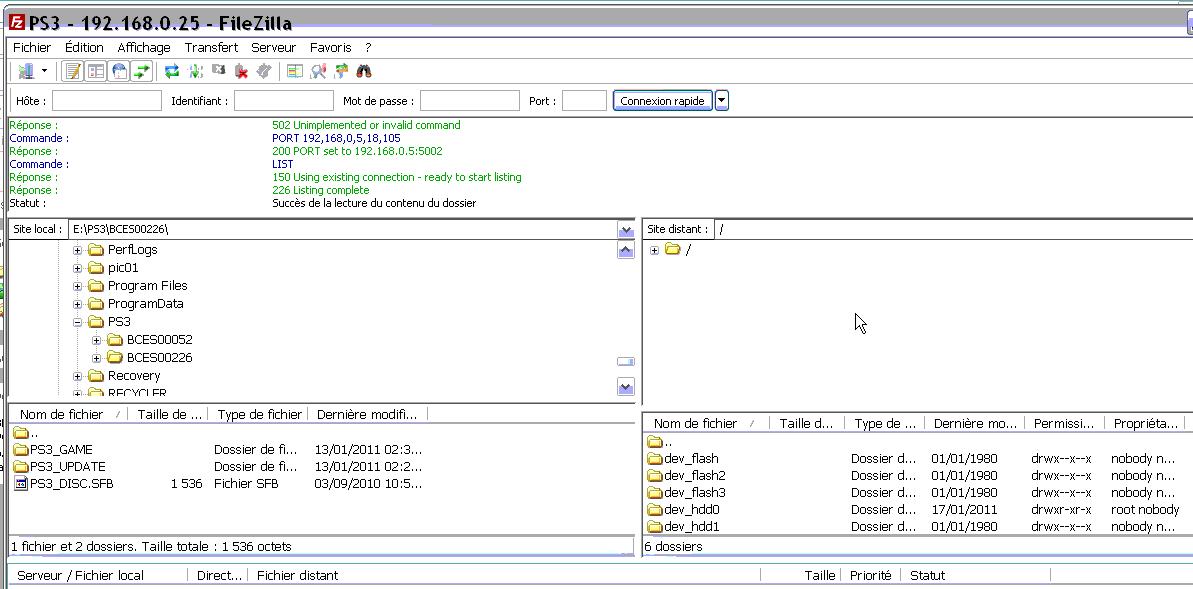Select the remote root folder icon
Viewport: 1193px width, 589px height.
pos(672,250)
